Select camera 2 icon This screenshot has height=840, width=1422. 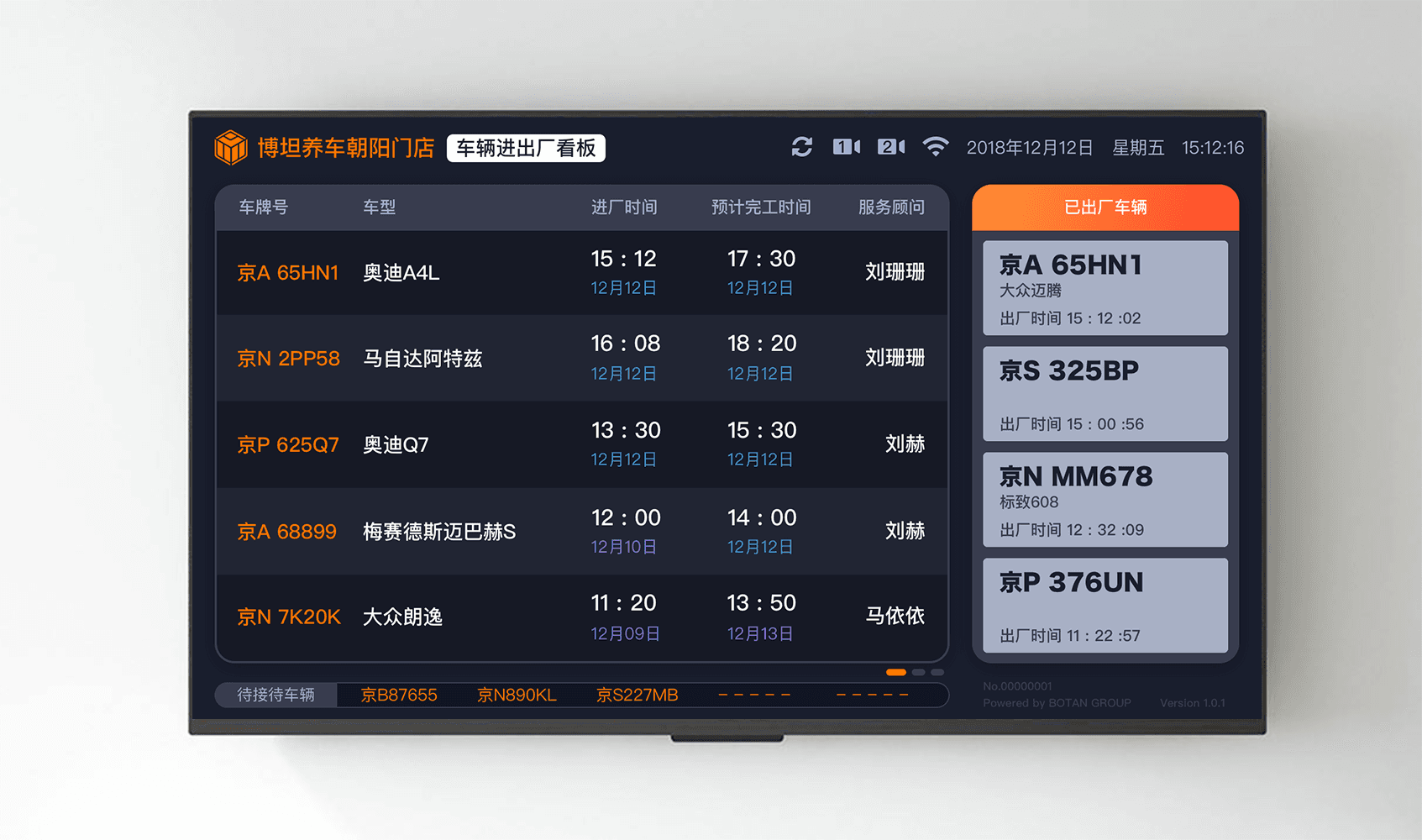890,147
